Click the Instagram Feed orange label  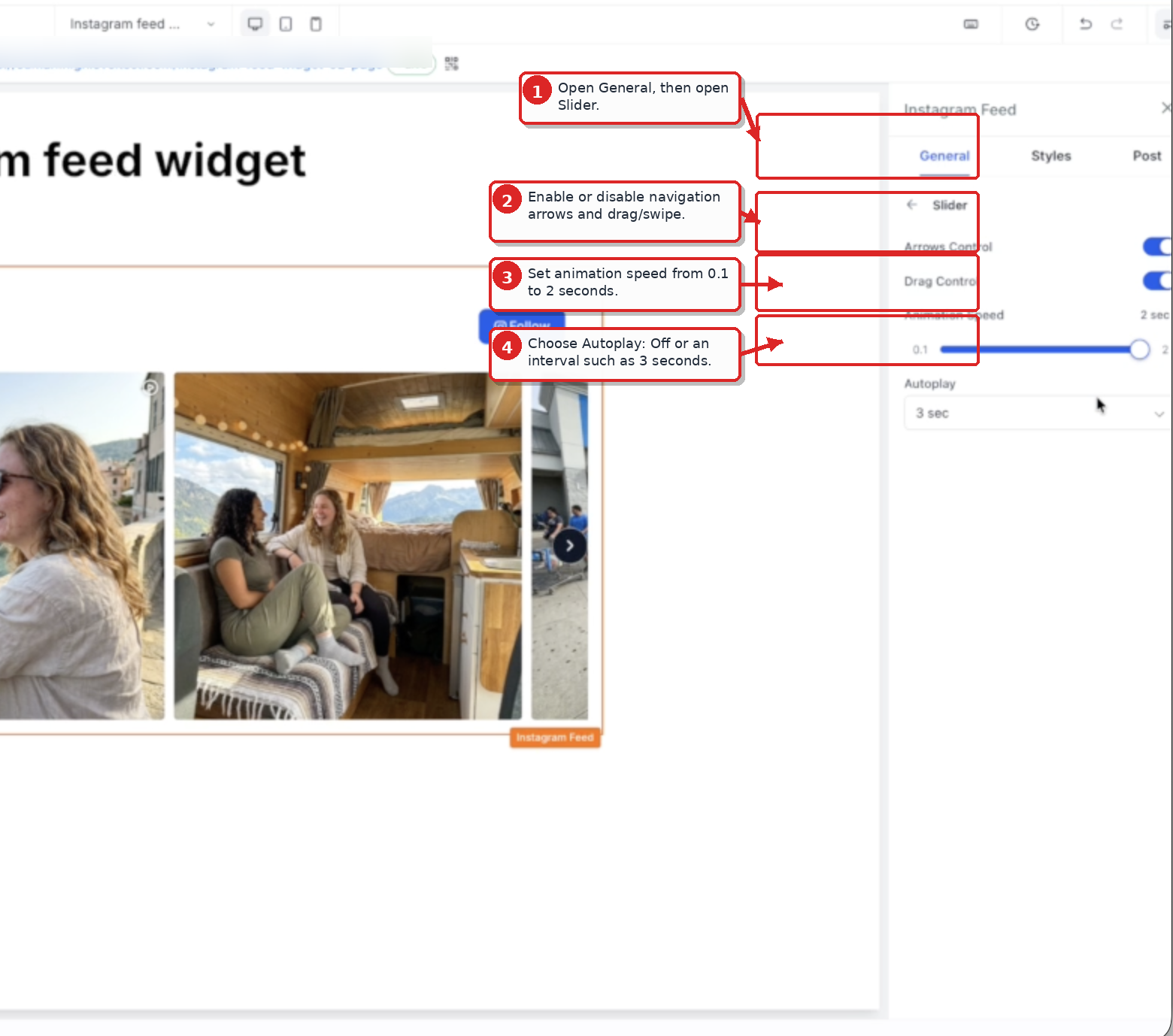pyautogui.click(x=555, y=738)
